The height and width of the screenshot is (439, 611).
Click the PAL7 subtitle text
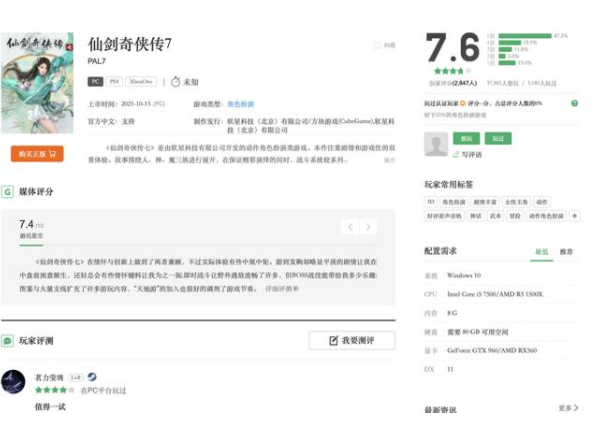[x=97, y=61]
